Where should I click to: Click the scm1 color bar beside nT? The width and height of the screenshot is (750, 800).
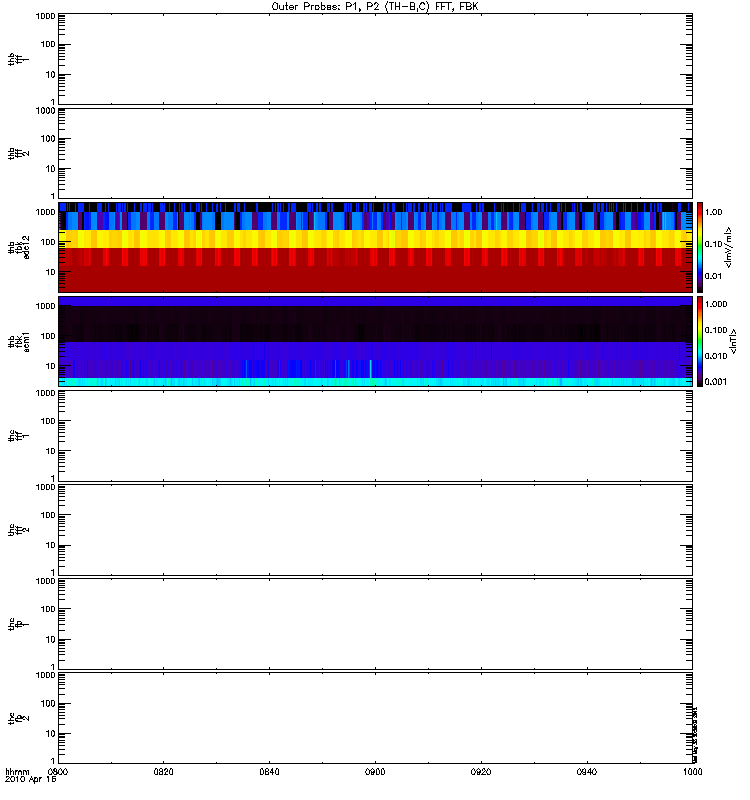(700, 341)
